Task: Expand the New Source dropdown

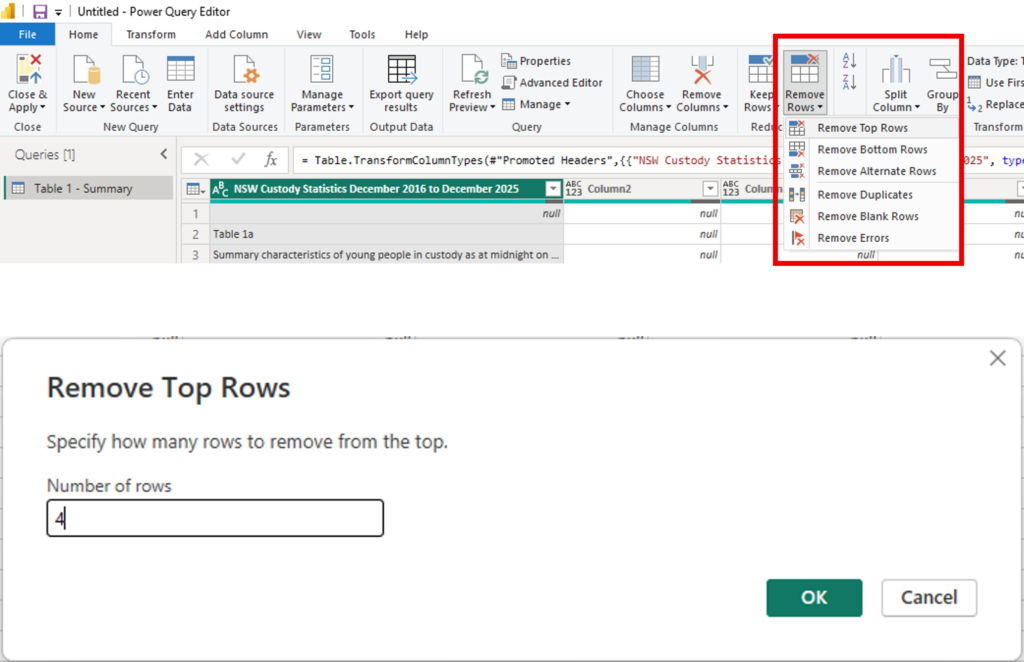Action: click(x=85, y=108)
